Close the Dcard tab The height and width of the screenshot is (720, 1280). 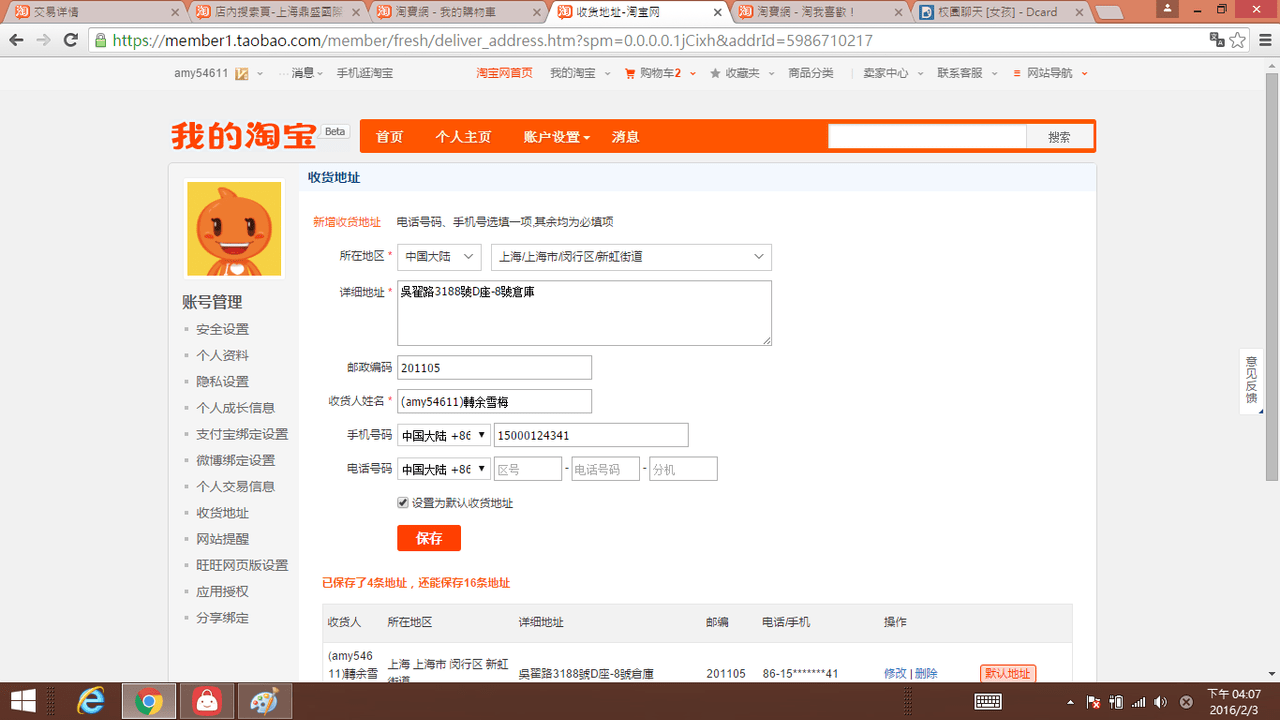pyautogui.click(x=1078, y=12)
